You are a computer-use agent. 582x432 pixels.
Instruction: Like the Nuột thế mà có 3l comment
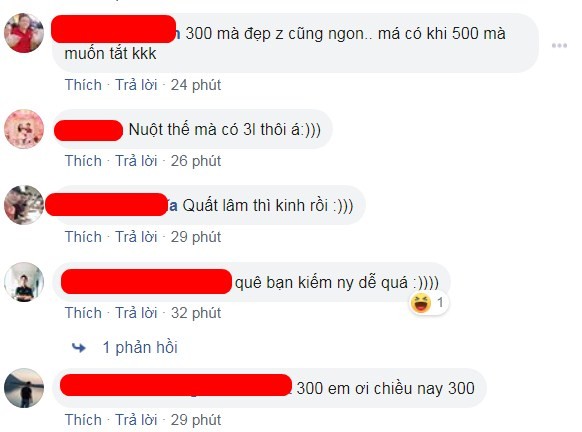point(83,161)
